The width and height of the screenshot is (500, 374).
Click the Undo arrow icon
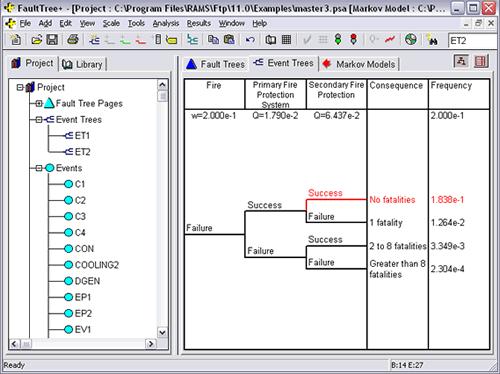250,40
